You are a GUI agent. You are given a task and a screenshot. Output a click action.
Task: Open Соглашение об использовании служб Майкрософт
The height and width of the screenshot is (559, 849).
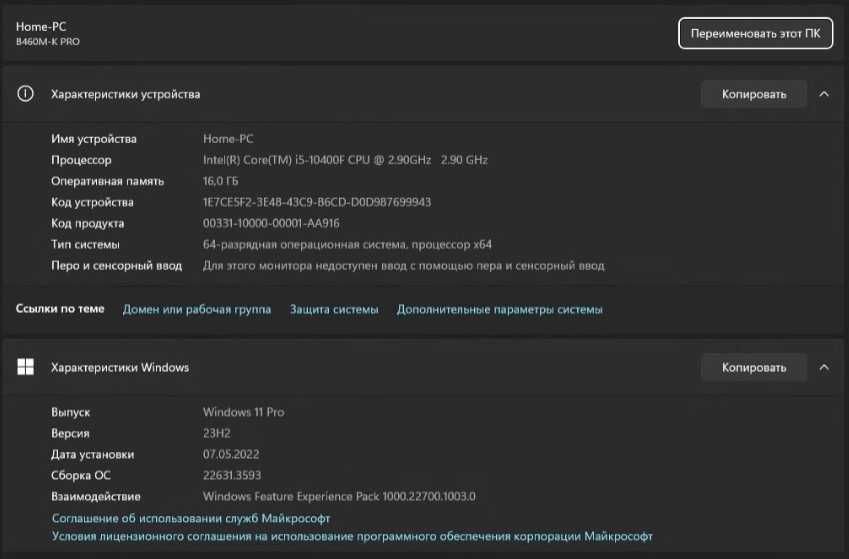coord(191,518)
